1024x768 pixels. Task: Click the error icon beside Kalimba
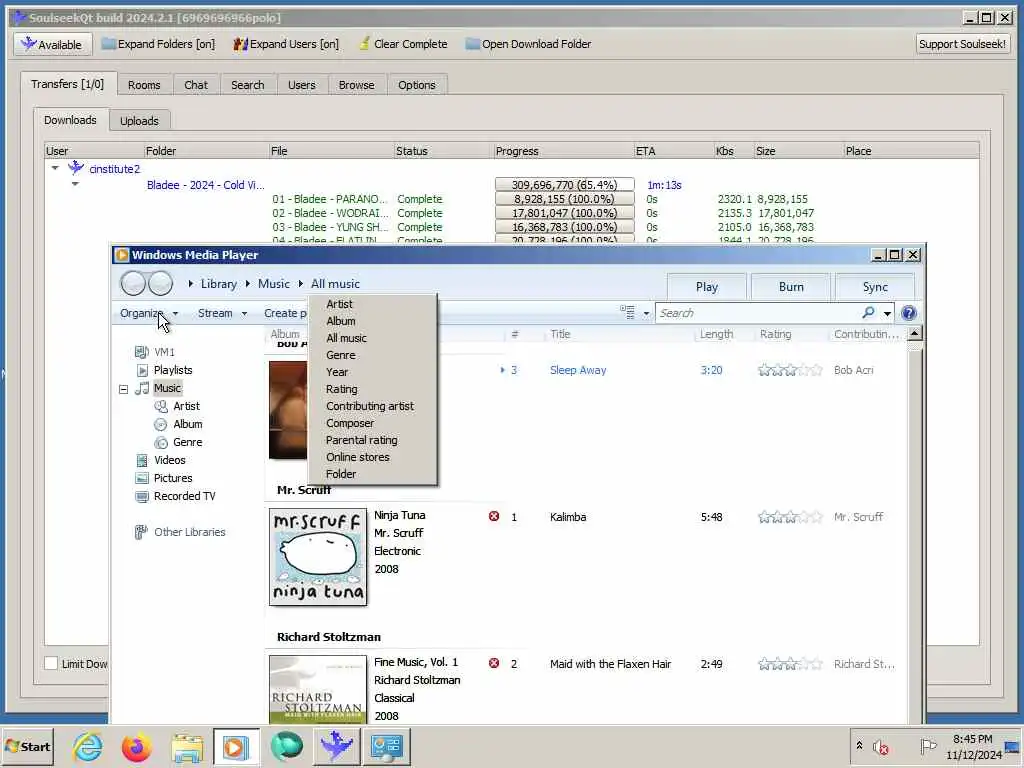pos(494,517)
